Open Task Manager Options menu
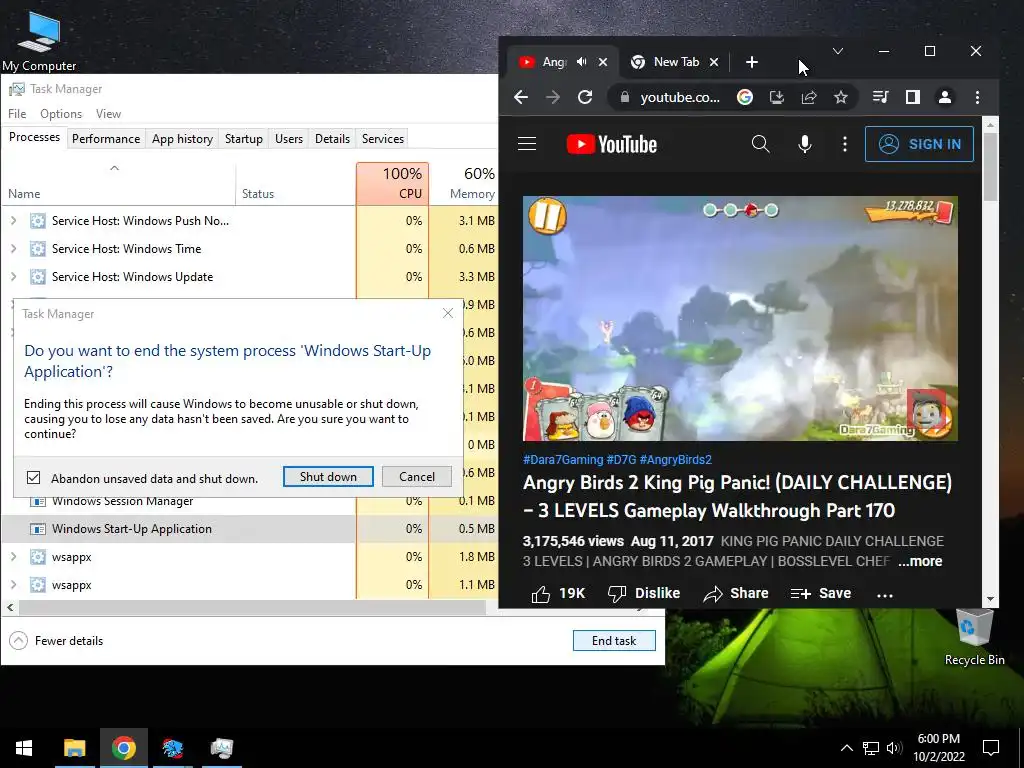The width and height of the screenshot is (1024, 768). [x=61, y=114]
